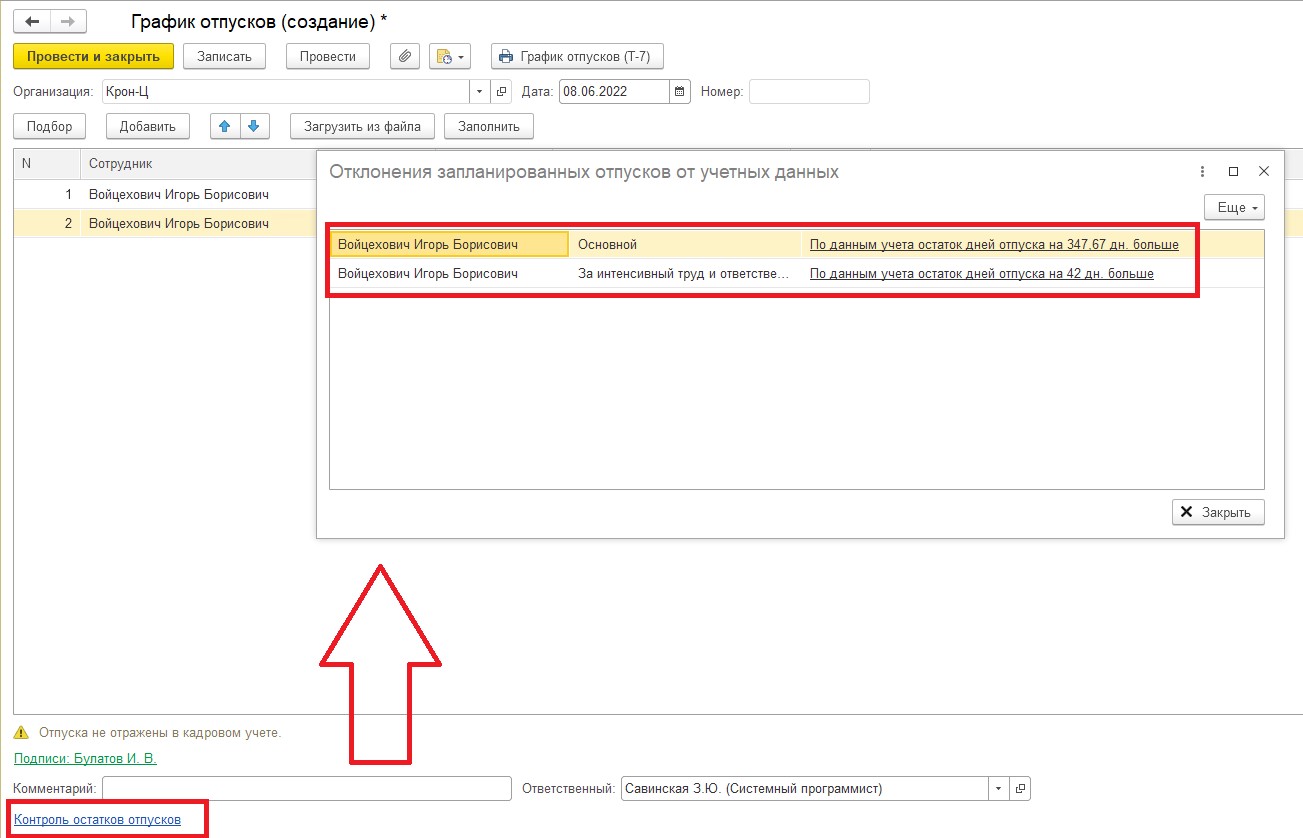Screen dimensions: 1303x838
Task: Open link about 347,67 дн. больше
Action: pos(994,244)
